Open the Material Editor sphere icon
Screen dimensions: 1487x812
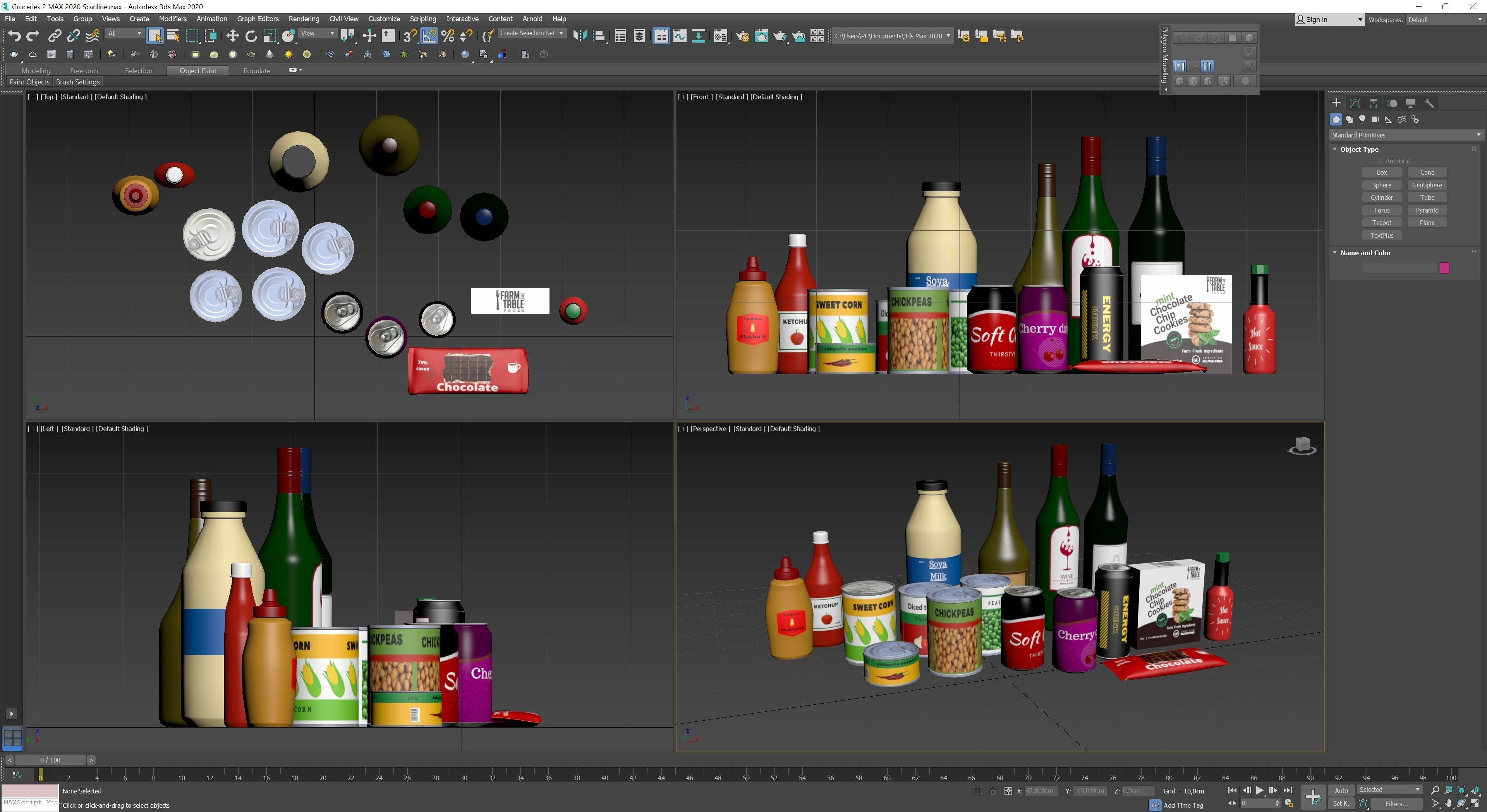click(720, 36)
